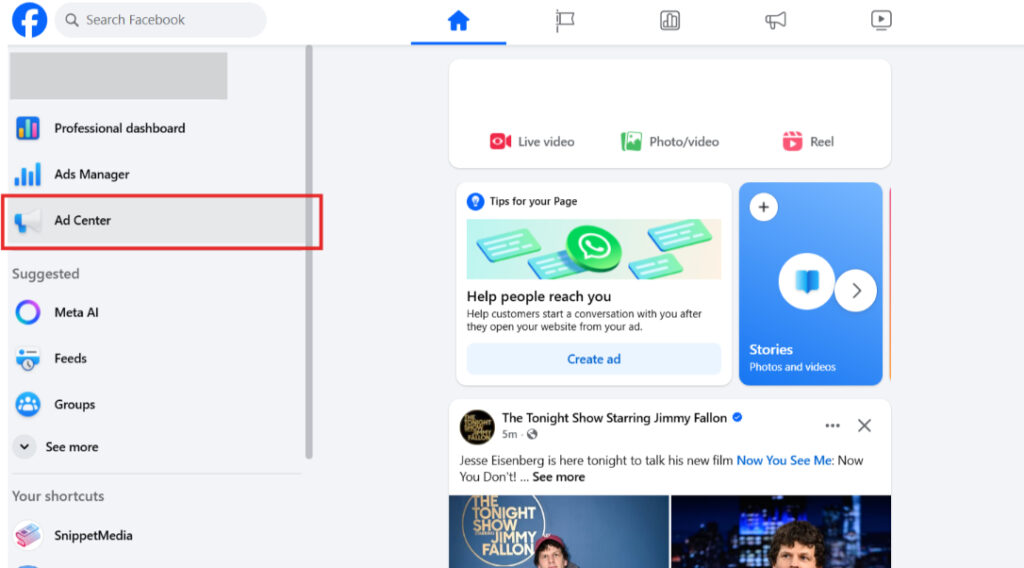The height and width of the screenshot is (568, 1024).
Task: Click the Live video camera icon
Action: click(x=500, y=141)
